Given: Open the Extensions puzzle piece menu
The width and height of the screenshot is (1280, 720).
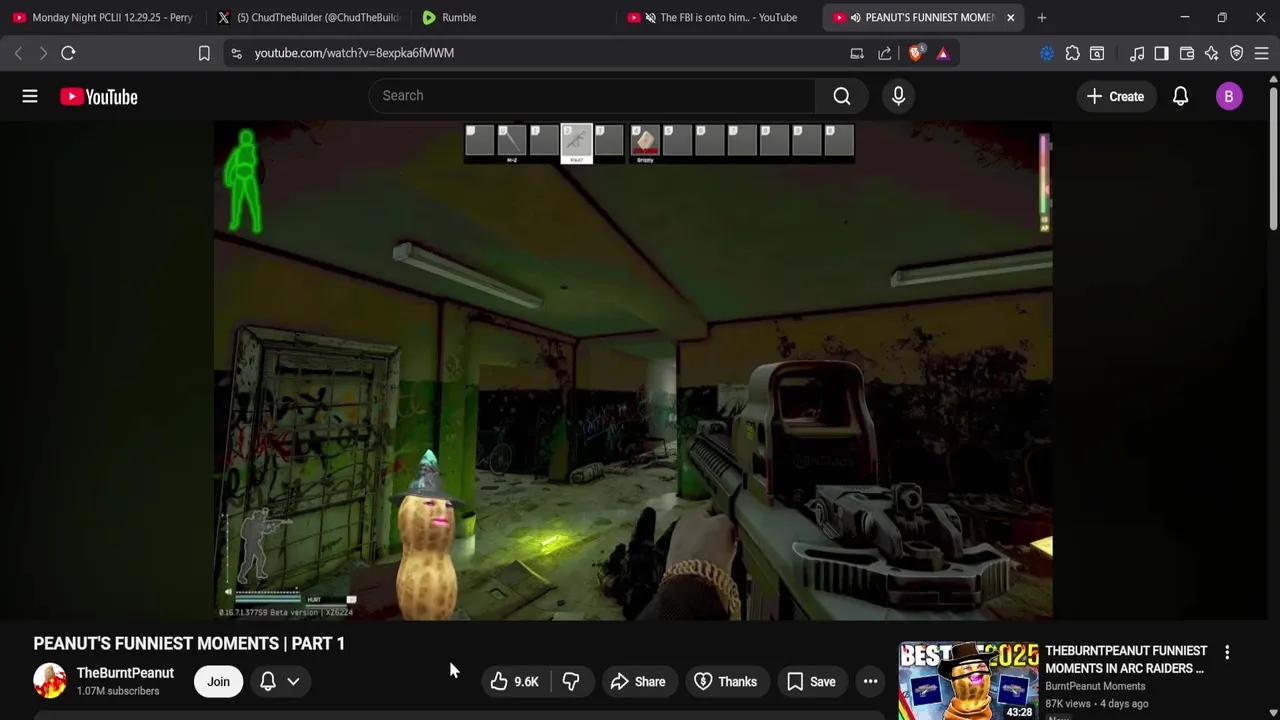Looking at the screenshot, I should tap(1072, 53).
